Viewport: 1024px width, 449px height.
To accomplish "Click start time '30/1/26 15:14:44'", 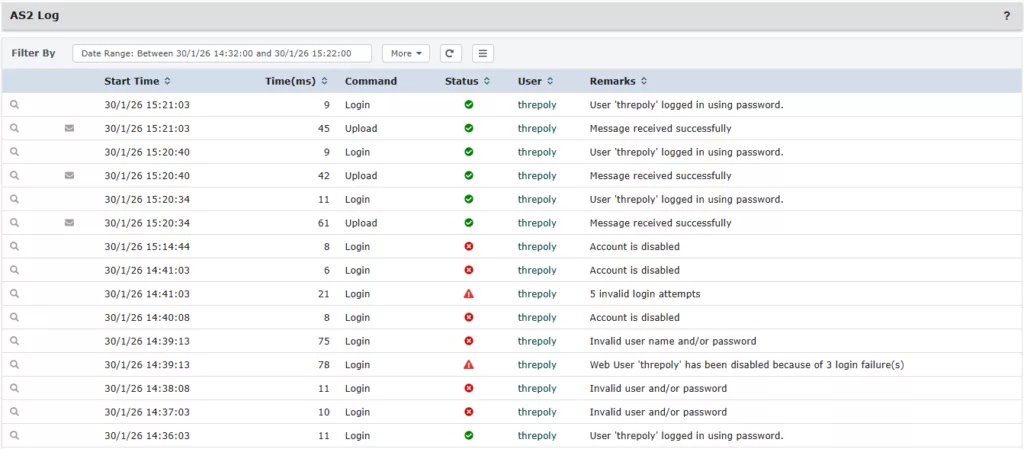I will pos(147,247).
